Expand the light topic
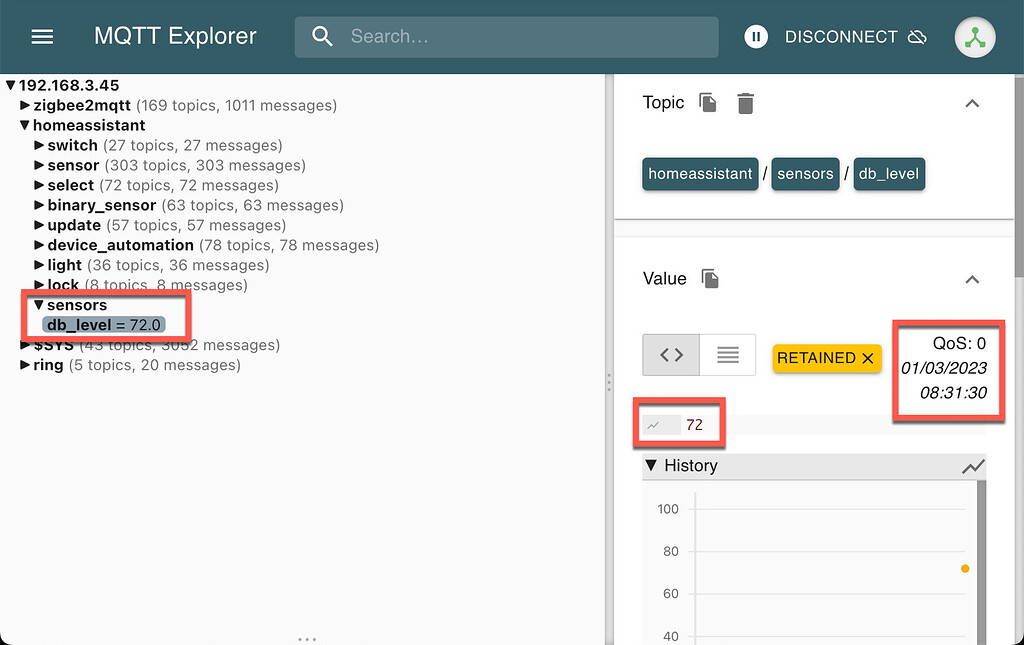Screen dimensions: 1024x645 click(39, 265)
